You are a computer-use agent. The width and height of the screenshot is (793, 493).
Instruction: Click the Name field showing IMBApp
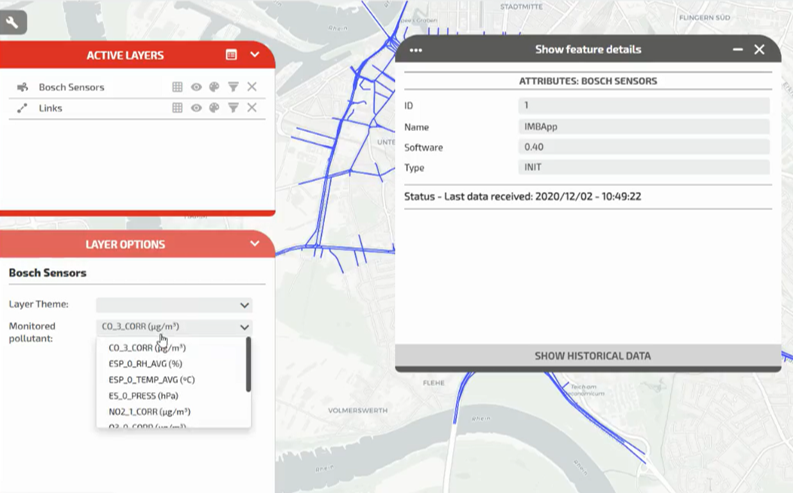644,126
